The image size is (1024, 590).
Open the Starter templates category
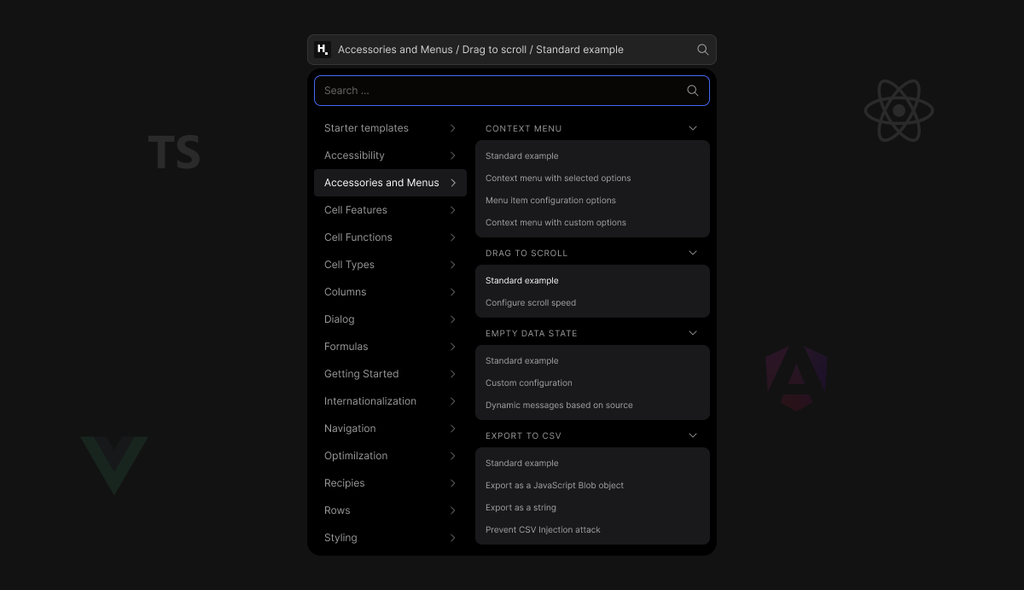point(391,128)
